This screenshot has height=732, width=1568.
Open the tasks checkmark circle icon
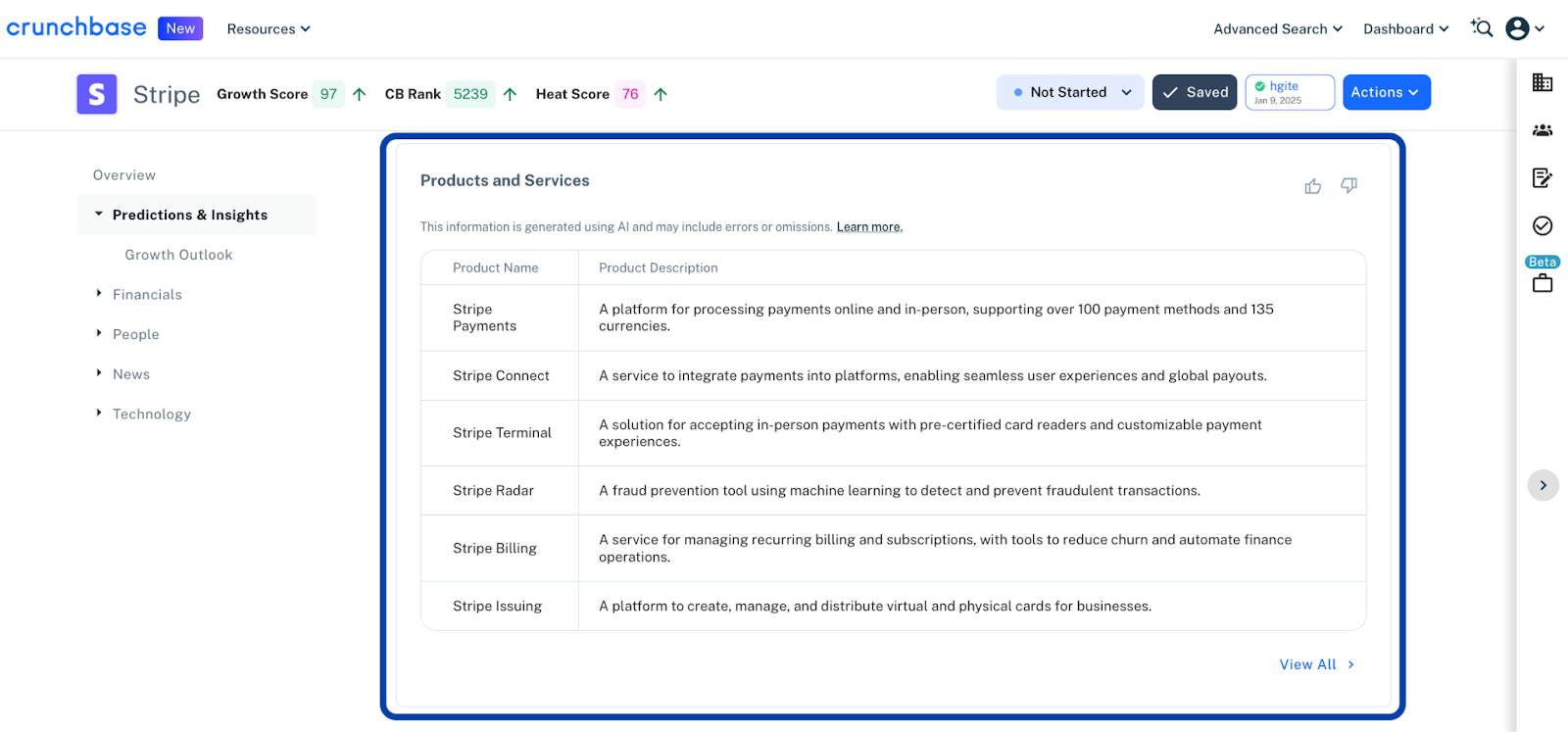point(1543,226)
